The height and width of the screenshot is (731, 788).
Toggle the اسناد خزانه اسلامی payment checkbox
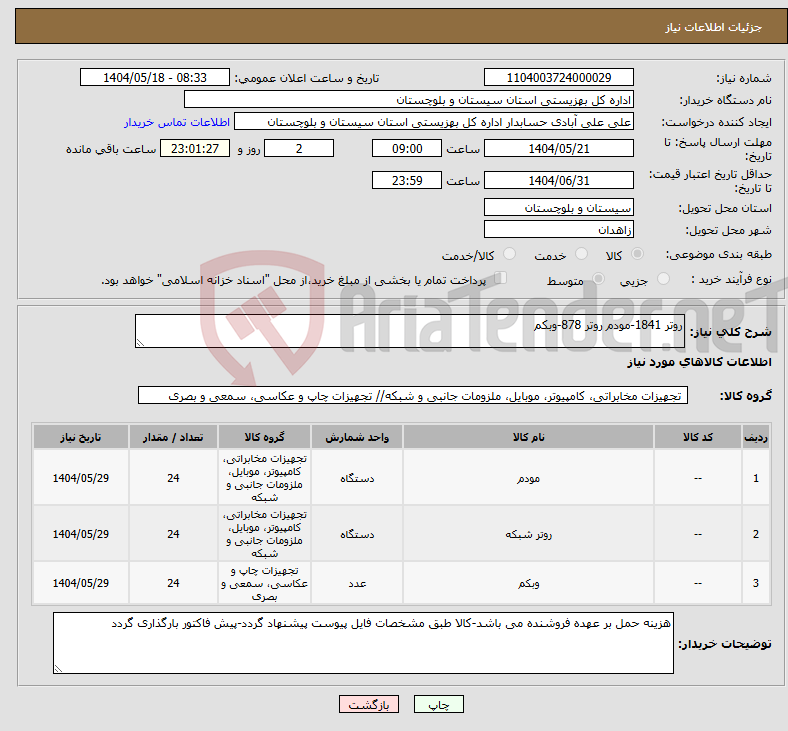tap(501, 278)
